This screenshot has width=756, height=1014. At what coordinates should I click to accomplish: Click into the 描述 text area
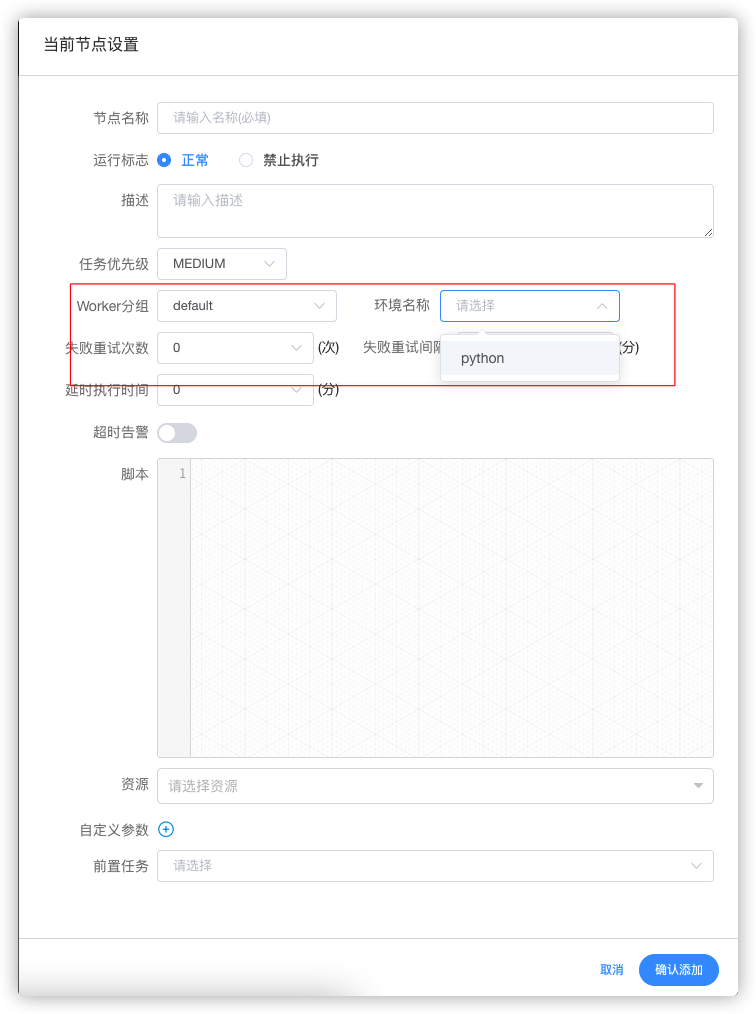pyautogui.click(x=435, y=210)
